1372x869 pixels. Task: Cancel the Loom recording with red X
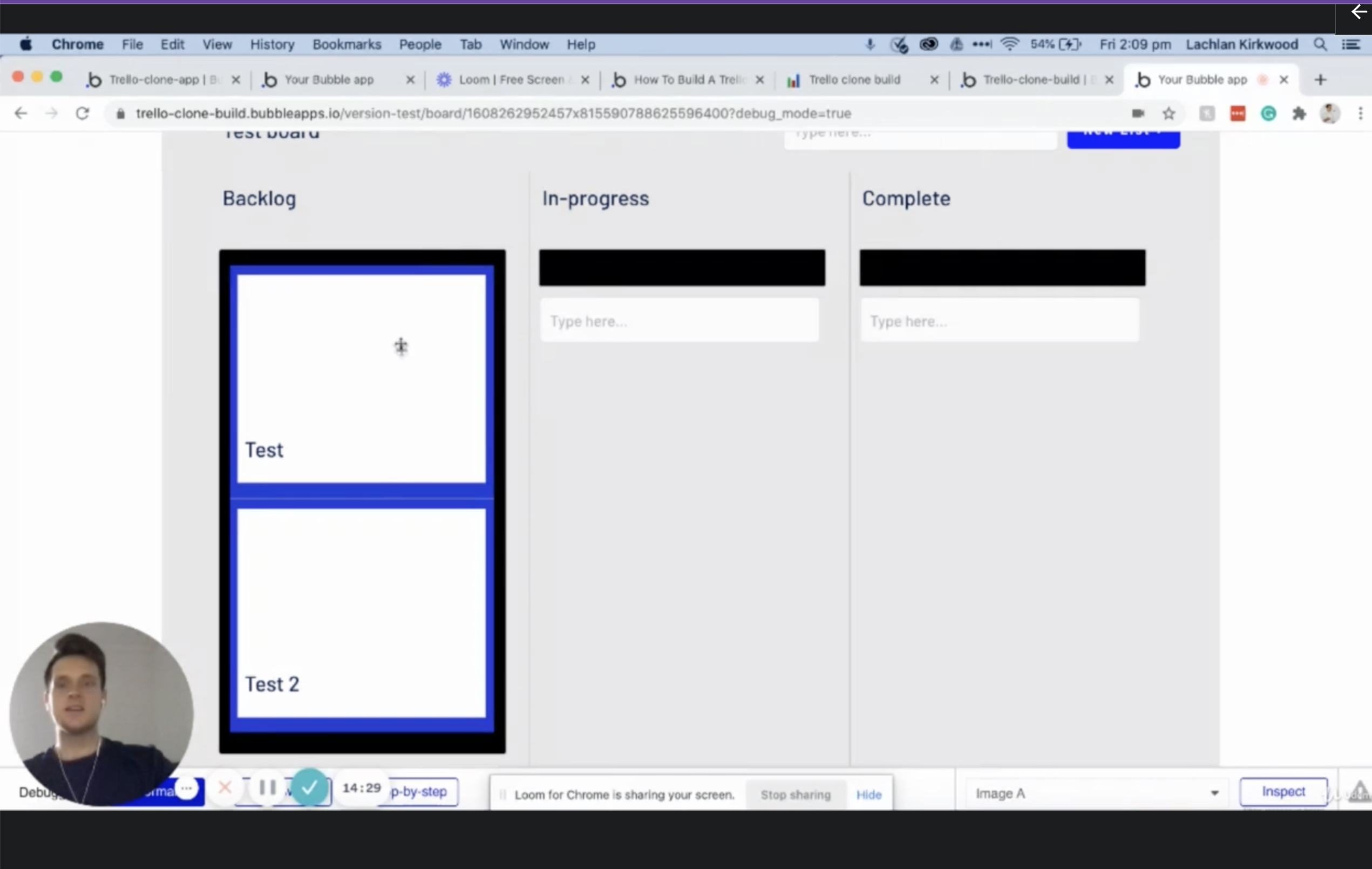(225, 787)
